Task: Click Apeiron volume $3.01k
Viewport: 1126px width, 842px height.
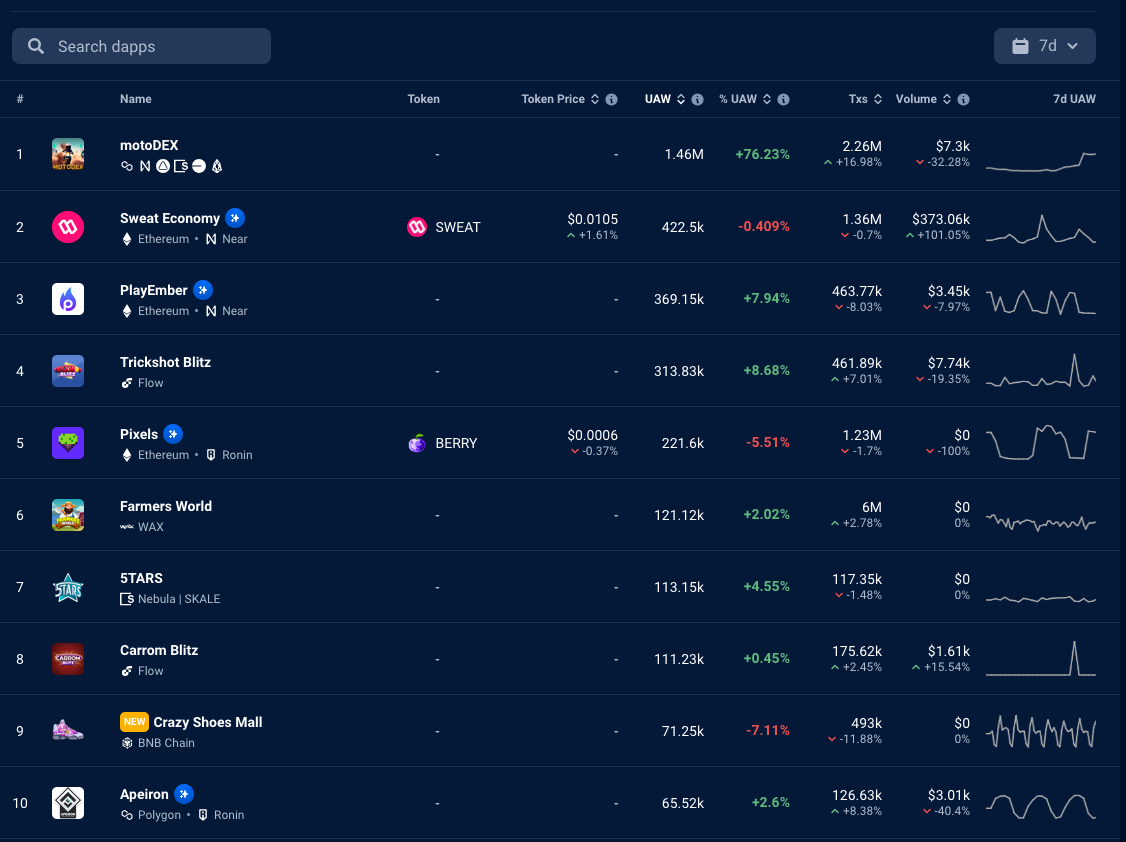Action: click(x=949, y=795)
